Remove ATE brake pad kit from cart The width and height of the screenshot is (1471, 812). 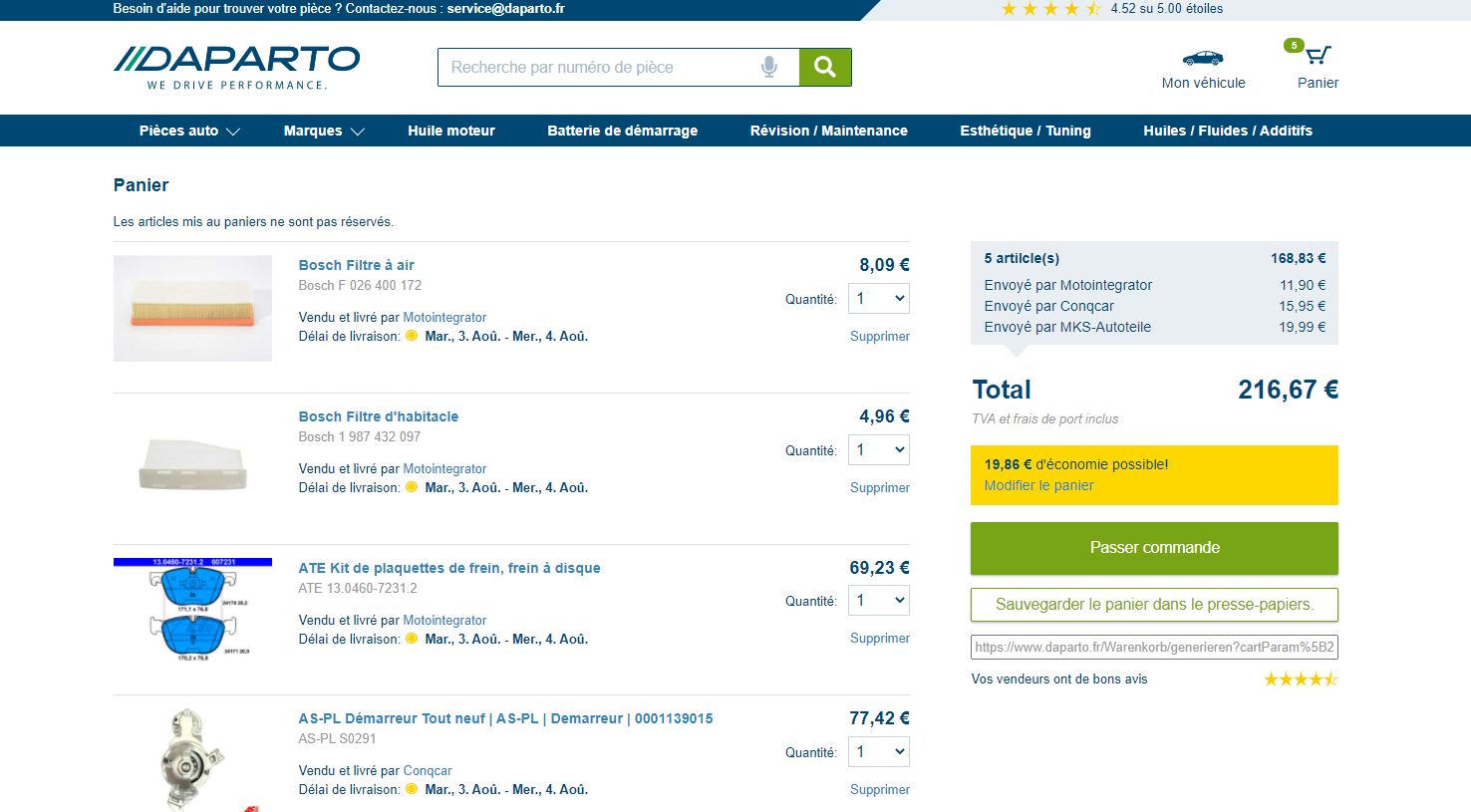point(880,639)
